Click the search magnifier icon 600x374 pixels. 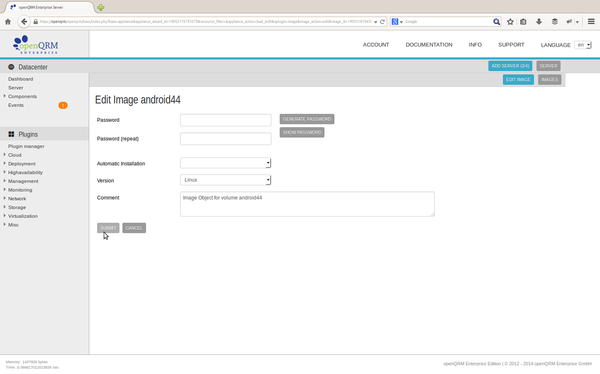[x=496, y=22]
